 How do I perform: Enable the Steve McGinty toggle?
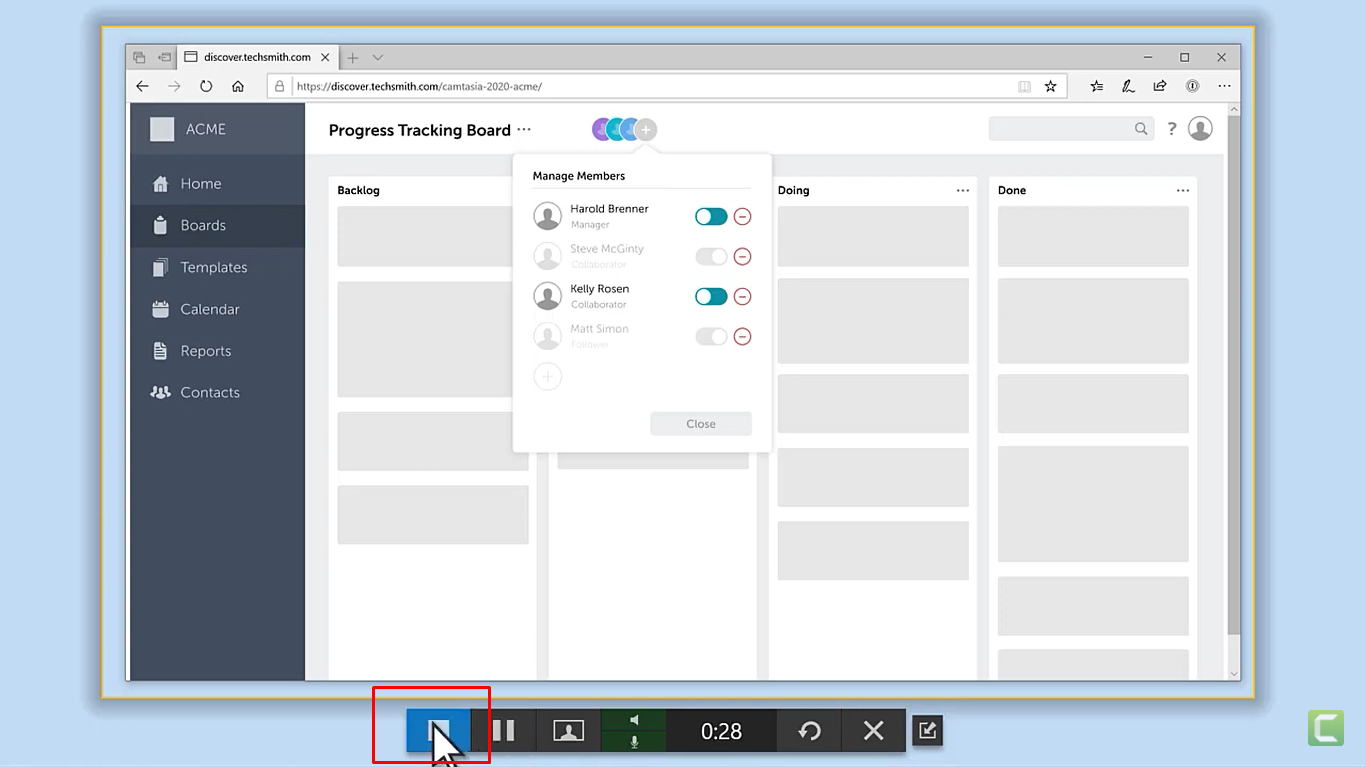[x=711, y=256]
